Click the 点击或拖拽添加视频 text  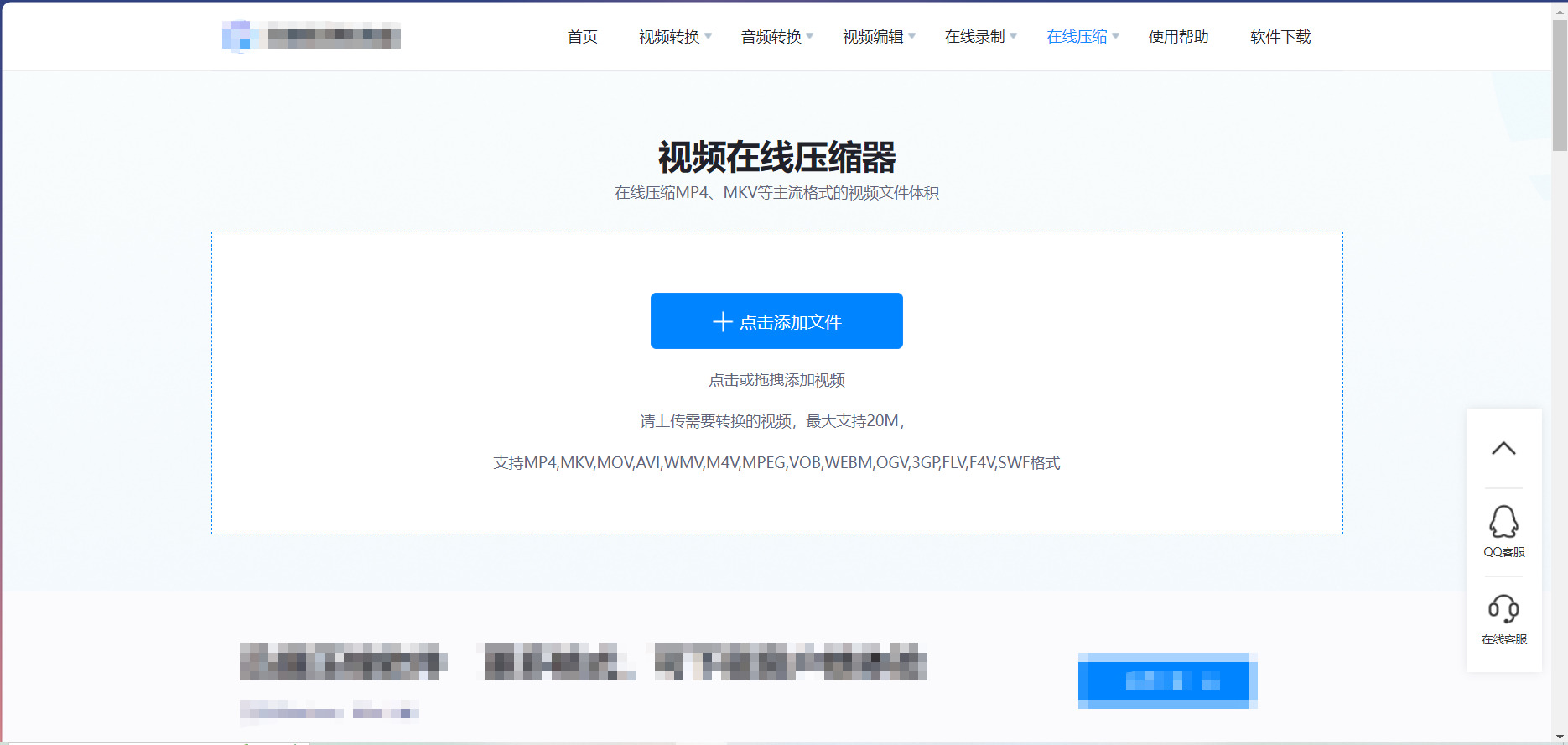click(x=776, y=380)
